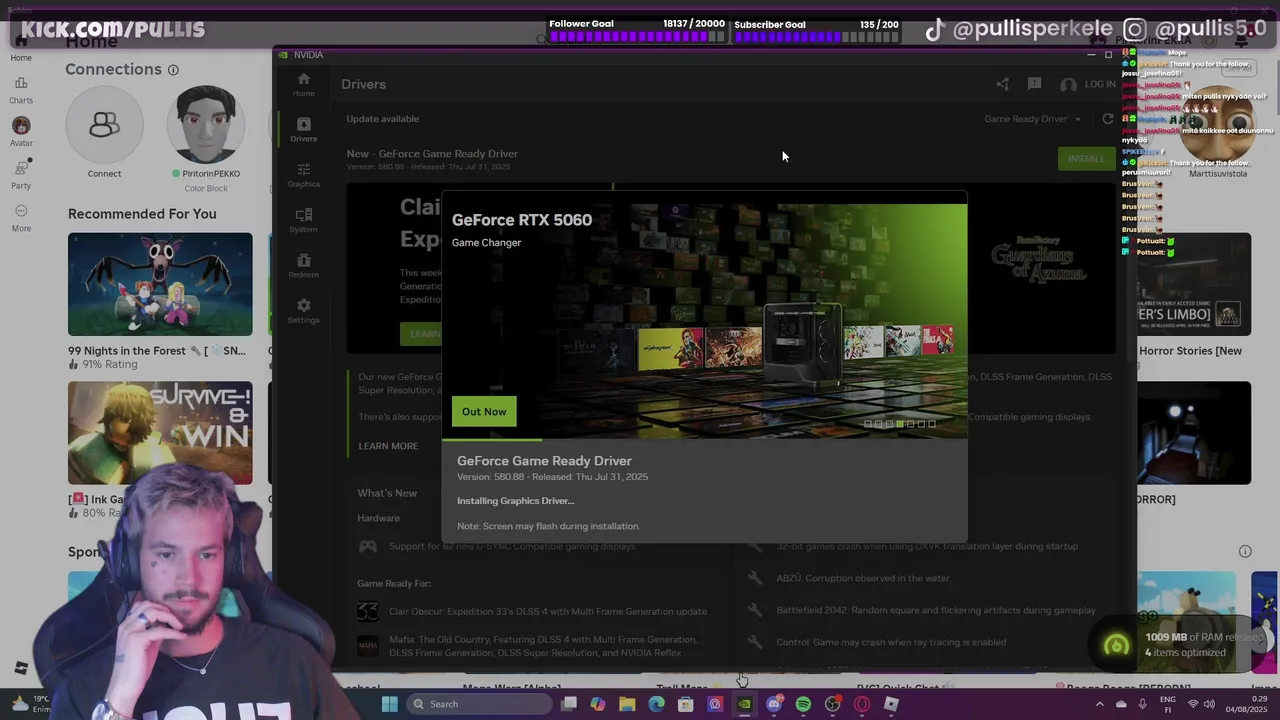Click Clair Obscur: Expedition 33's DLSS 4 entry
The image size is (1280, 720).
click(x=548, y=611)
